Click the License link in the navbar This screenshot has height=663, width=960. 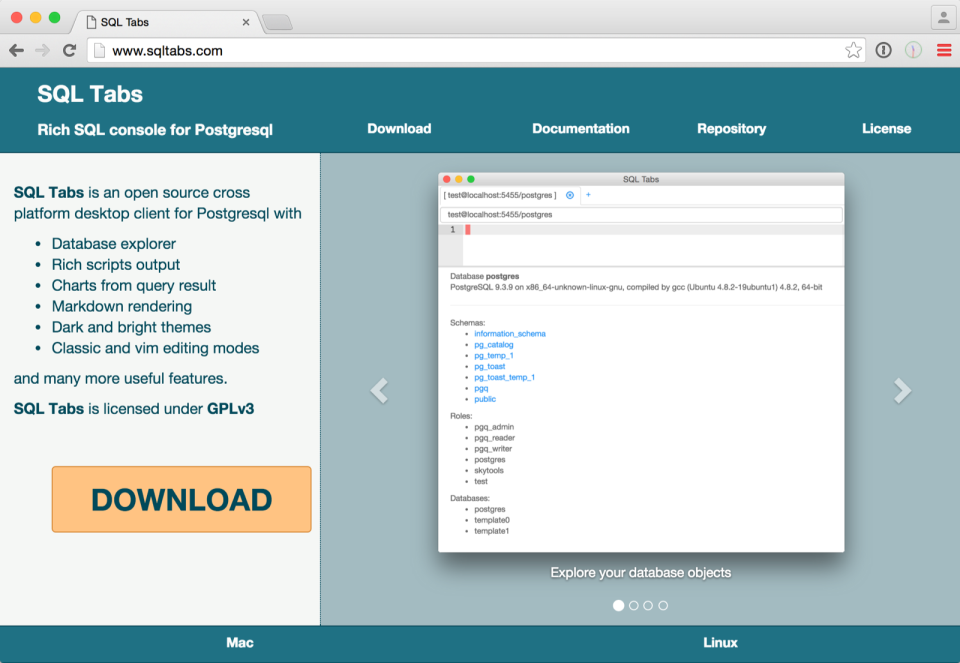coord(886,128)
